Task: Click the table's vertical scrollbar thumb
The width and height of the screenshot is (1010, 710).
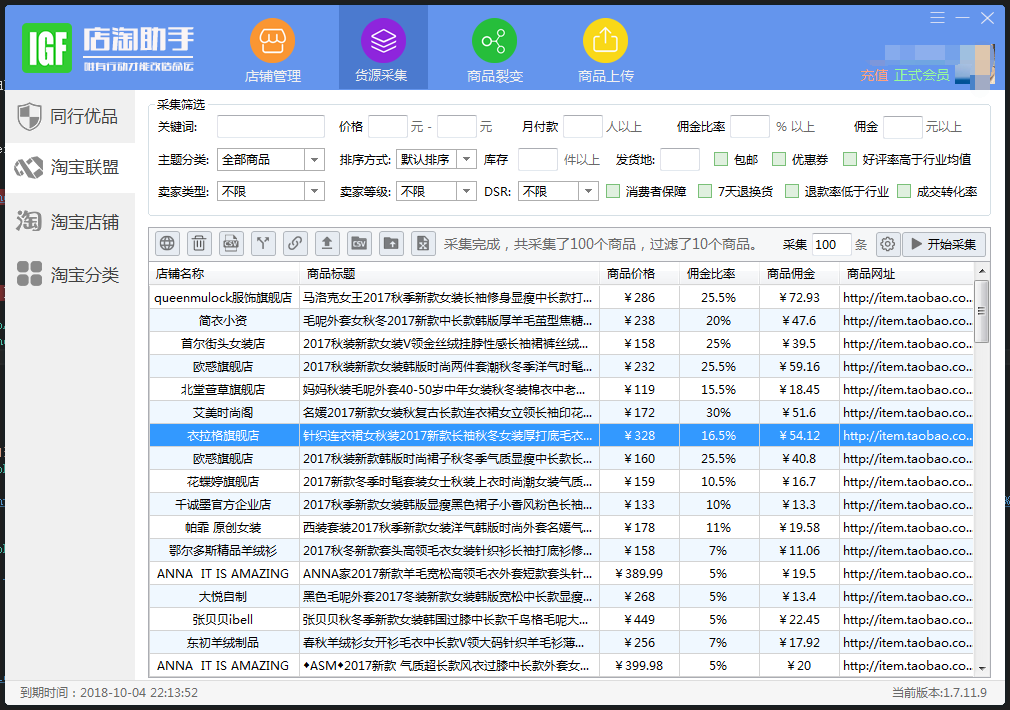Action: (x=982, y=311)
